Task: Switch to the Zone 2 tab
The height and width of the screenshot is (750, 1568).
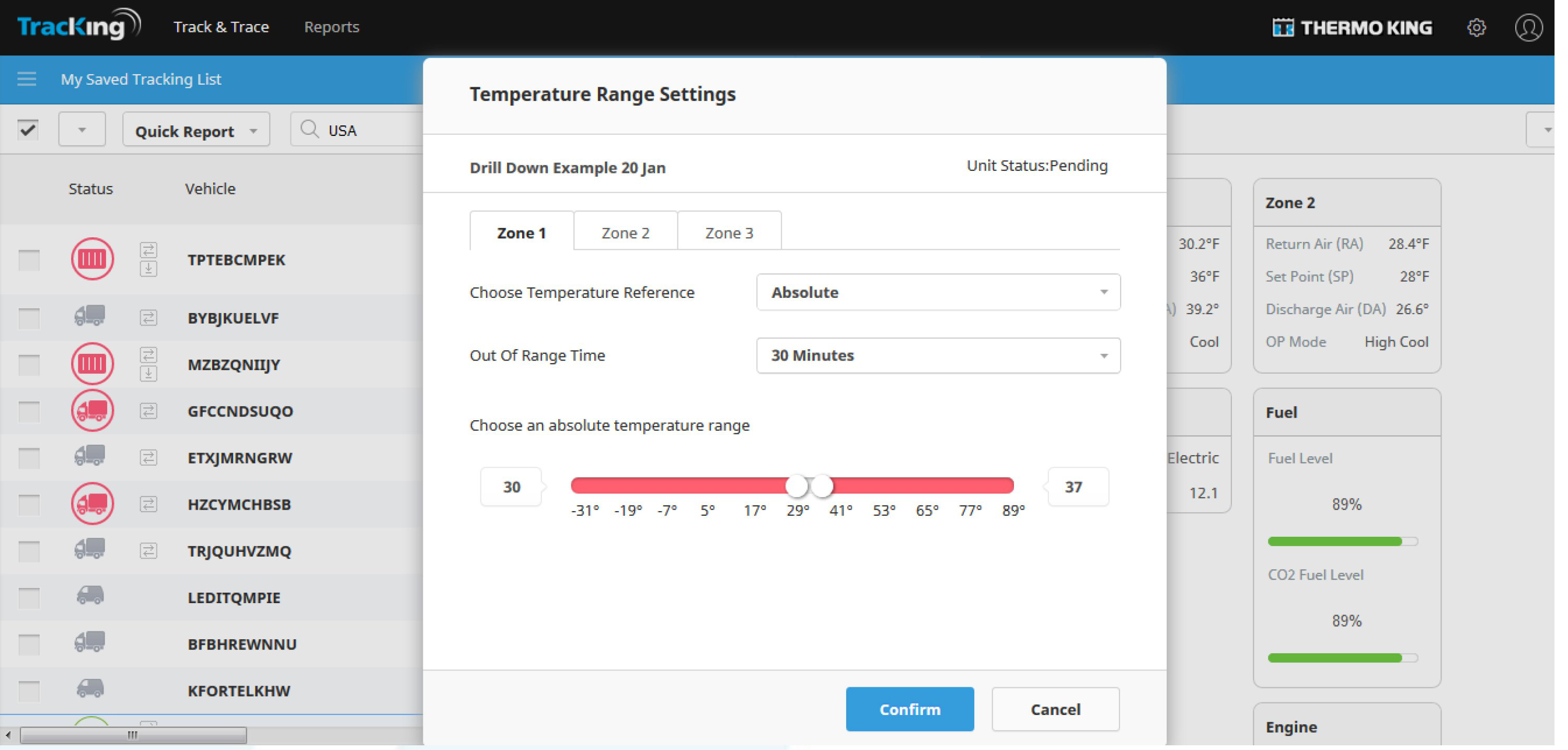Action: [625, 233]
